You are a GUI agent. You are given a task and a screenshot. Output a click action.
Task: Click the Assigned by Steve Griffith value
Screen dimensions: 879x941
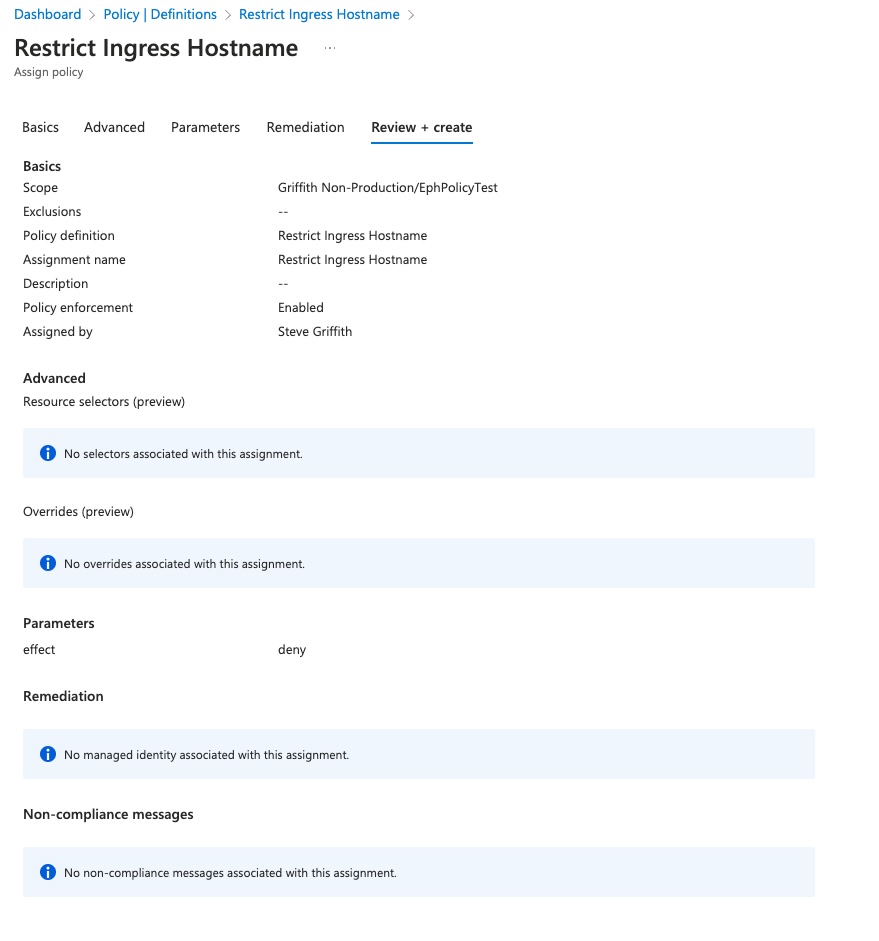[315, 331]
